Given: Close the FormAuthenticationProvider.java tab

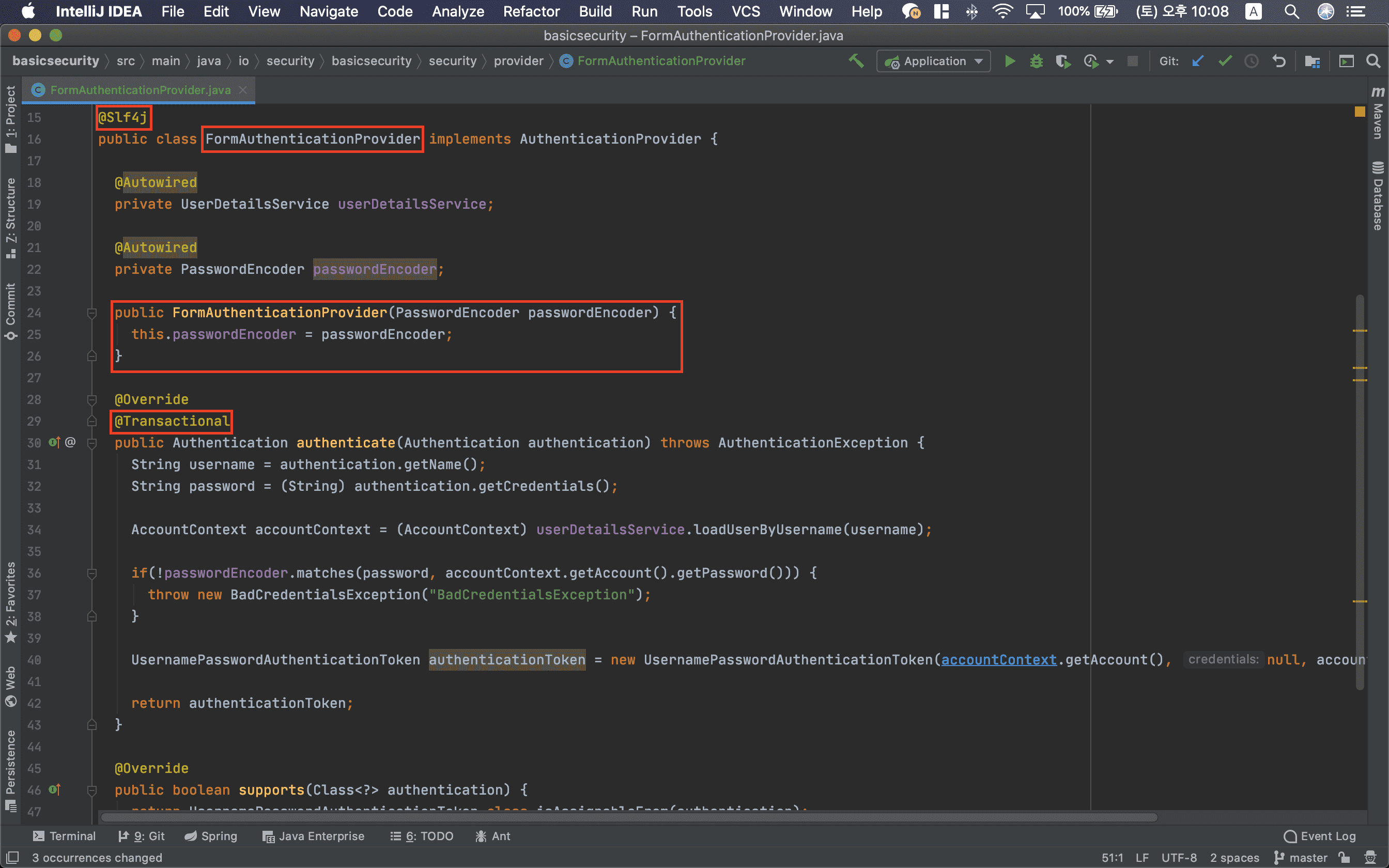Looking at the screenshot, I should point(243,90).
